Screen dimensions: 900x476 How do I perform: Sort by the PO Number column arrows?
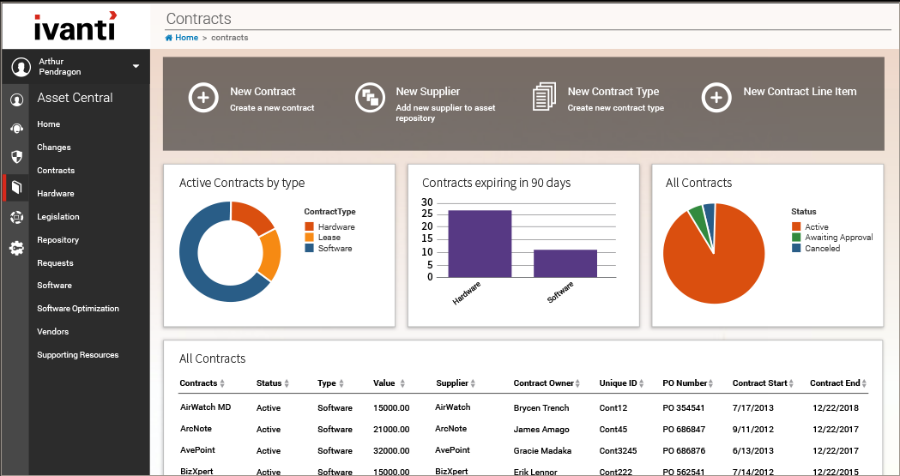[711, 384]
